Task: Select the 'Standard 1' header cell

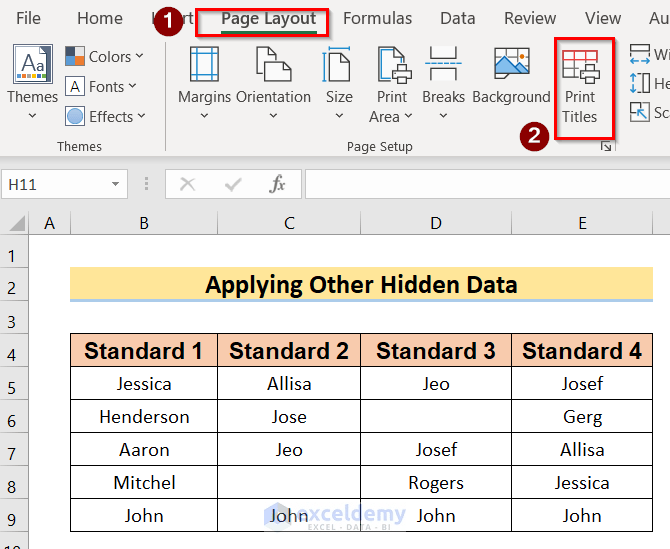Action: [x=144, y=350]
